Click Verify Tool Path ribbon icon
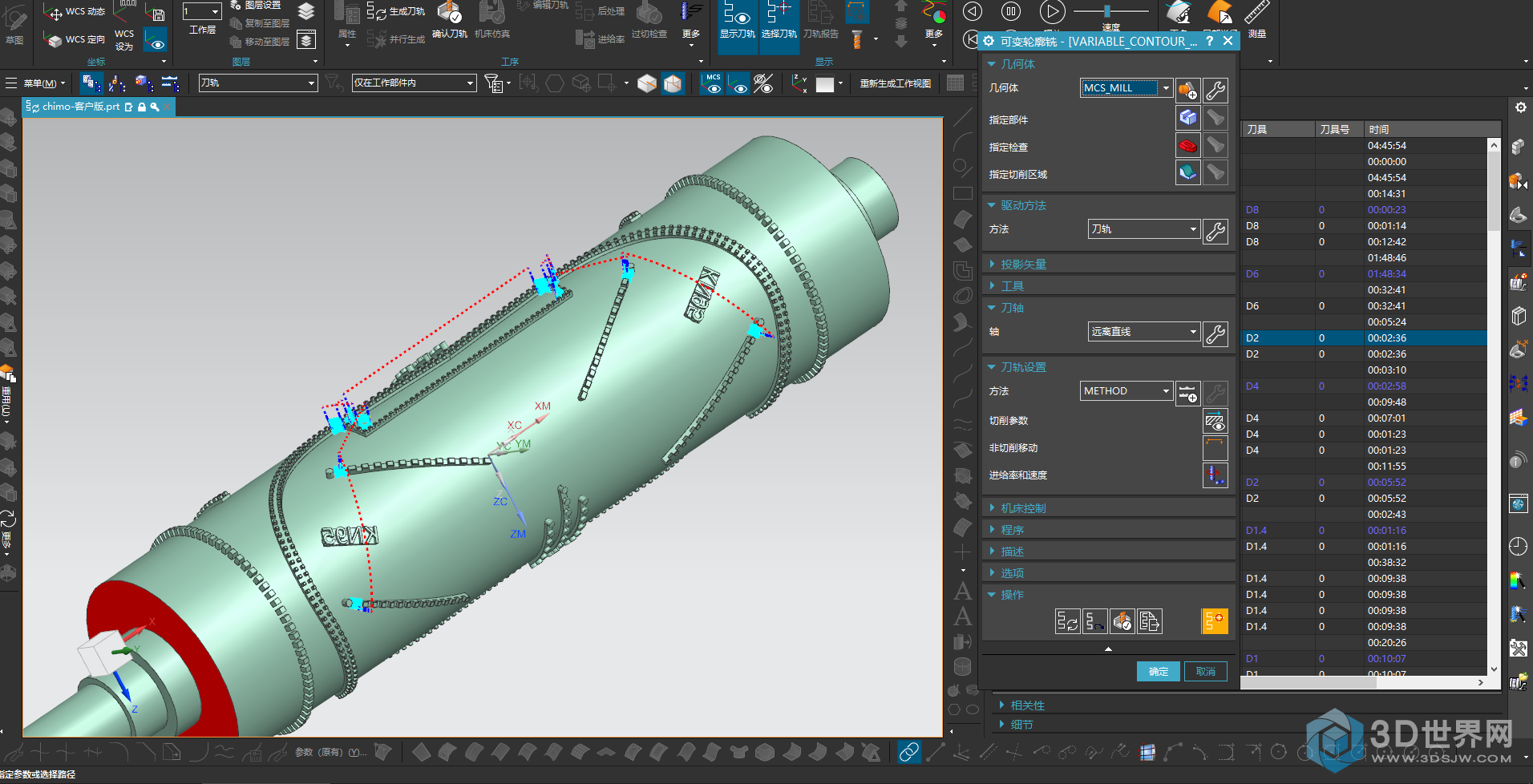The height and width of the screenshot is (784, 1533). (449, 20)
